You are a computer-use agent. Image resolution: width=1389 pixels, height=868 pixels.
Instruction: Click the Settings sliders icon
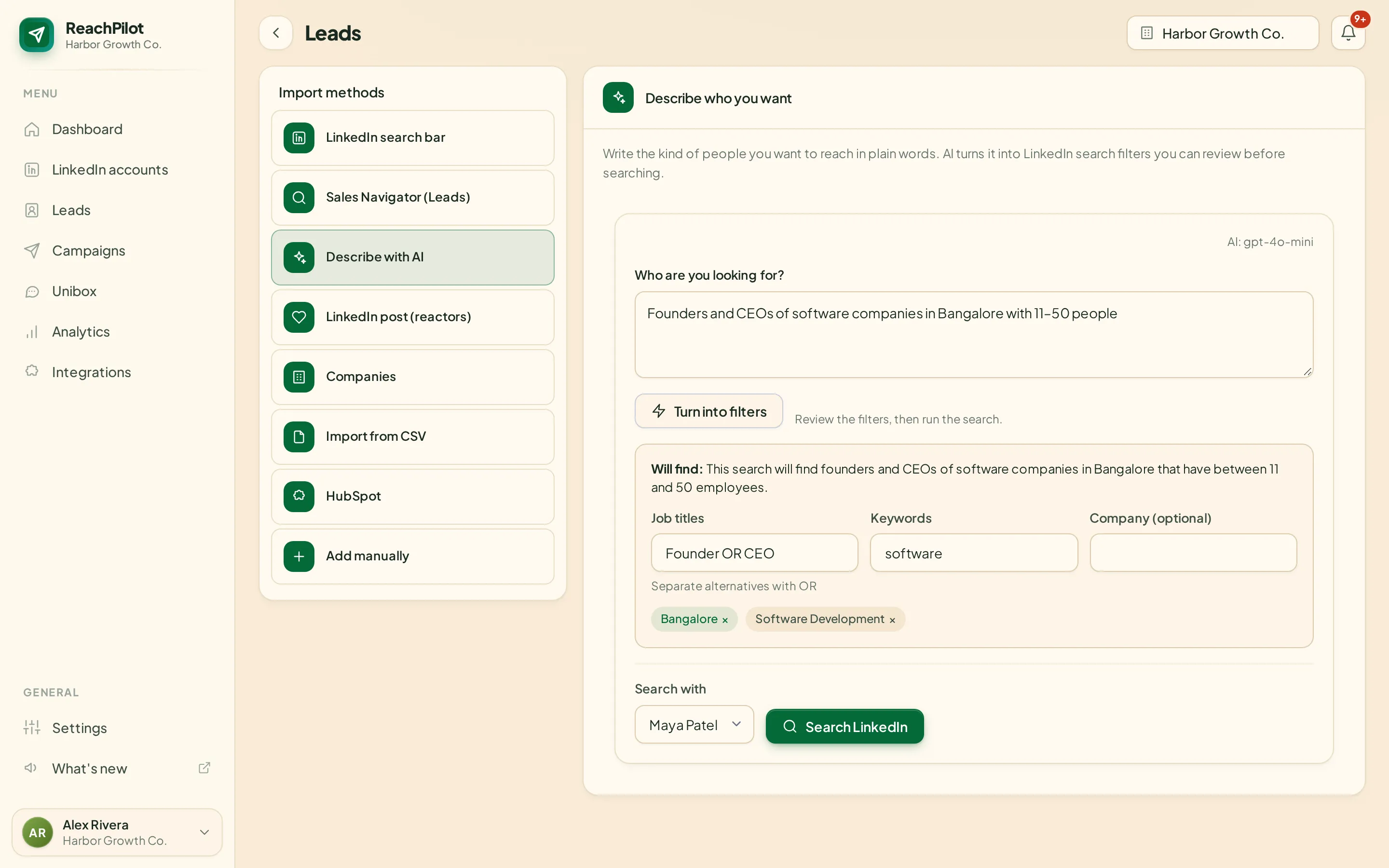[31, 727]
